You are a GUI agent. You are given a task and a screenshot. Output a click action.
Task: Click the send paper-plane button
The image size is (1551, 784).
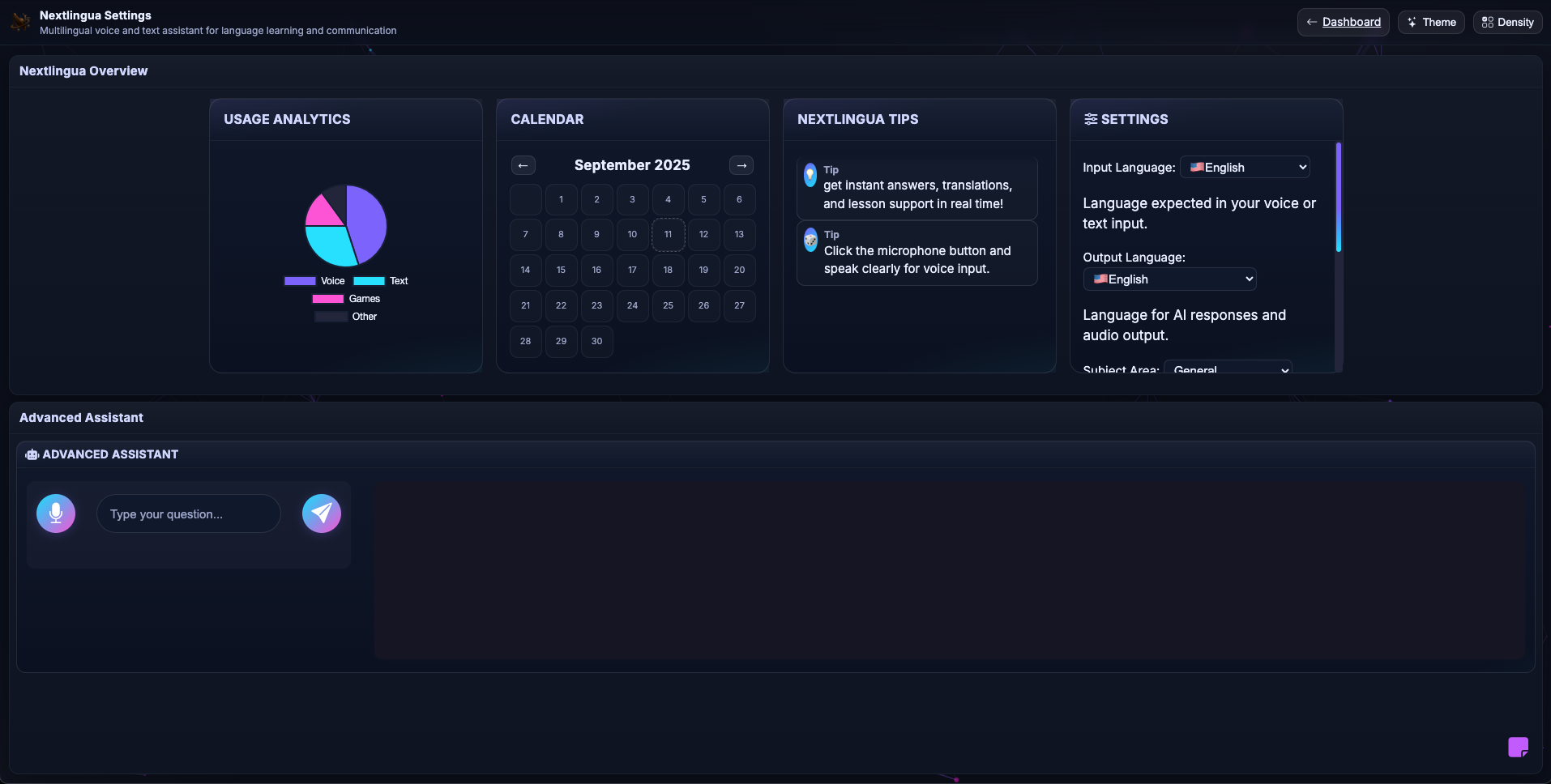[322, 513]
